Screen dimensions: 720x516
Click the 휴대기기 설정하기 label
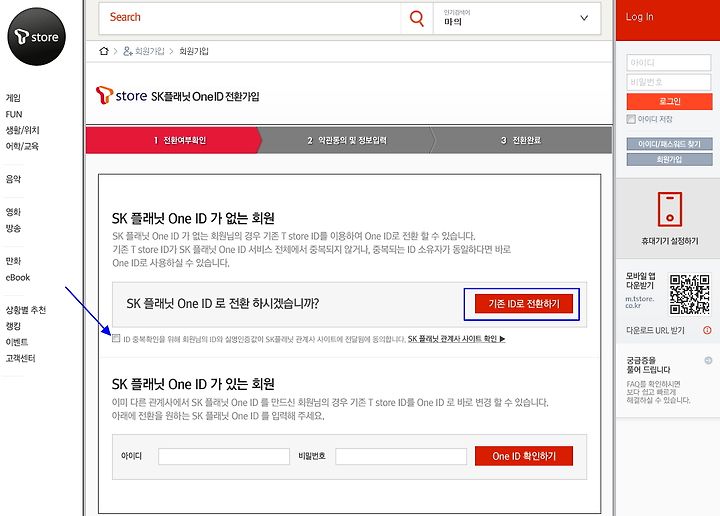coord(669,241)
